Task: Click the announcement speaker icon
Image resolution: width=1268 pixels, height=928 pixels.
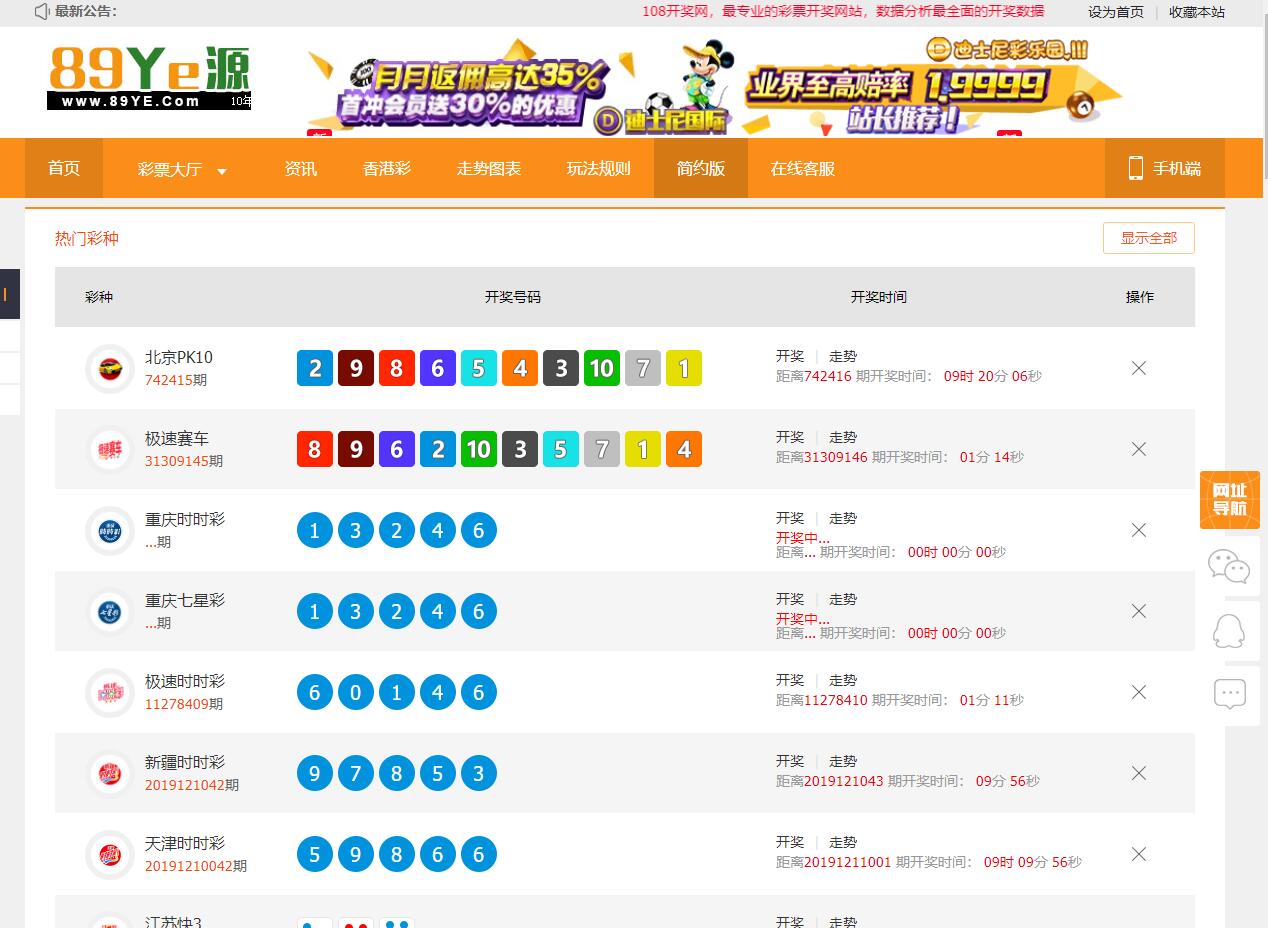Action: click(42, 11)
